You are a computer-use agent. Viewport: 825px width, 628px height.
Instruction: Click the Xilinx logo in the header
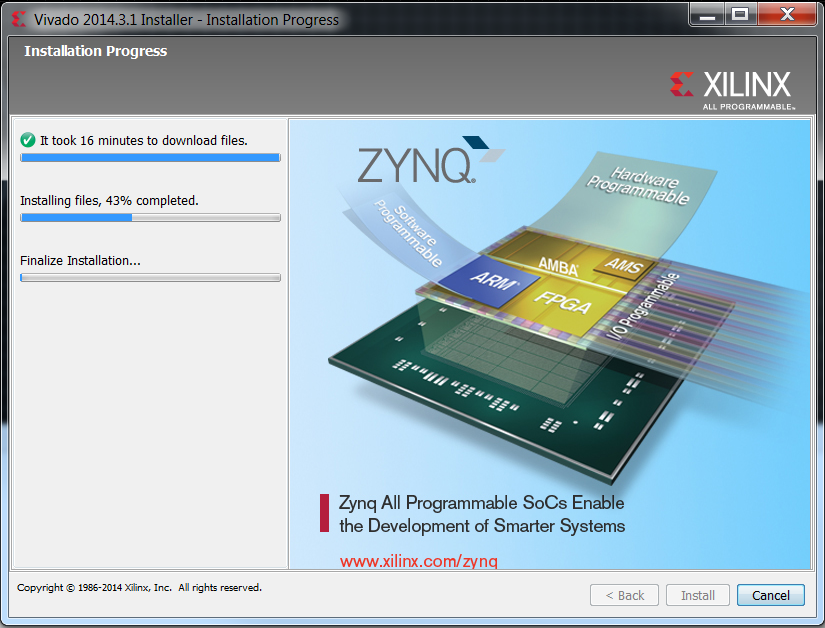pyautogui.click(x=731, y=90)
